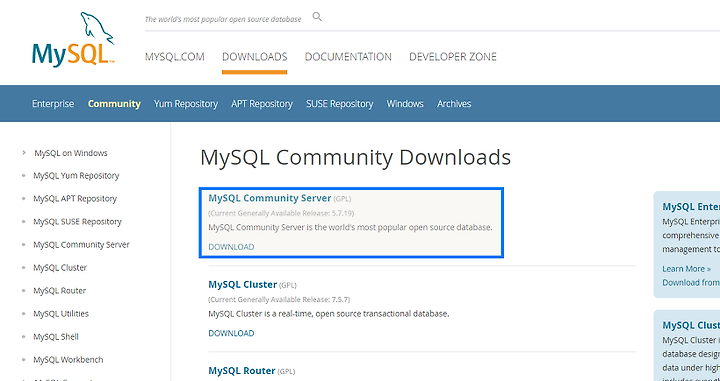Open the APT Repository tab
This screenshot has width=720, height=381.
coord(262,104)
